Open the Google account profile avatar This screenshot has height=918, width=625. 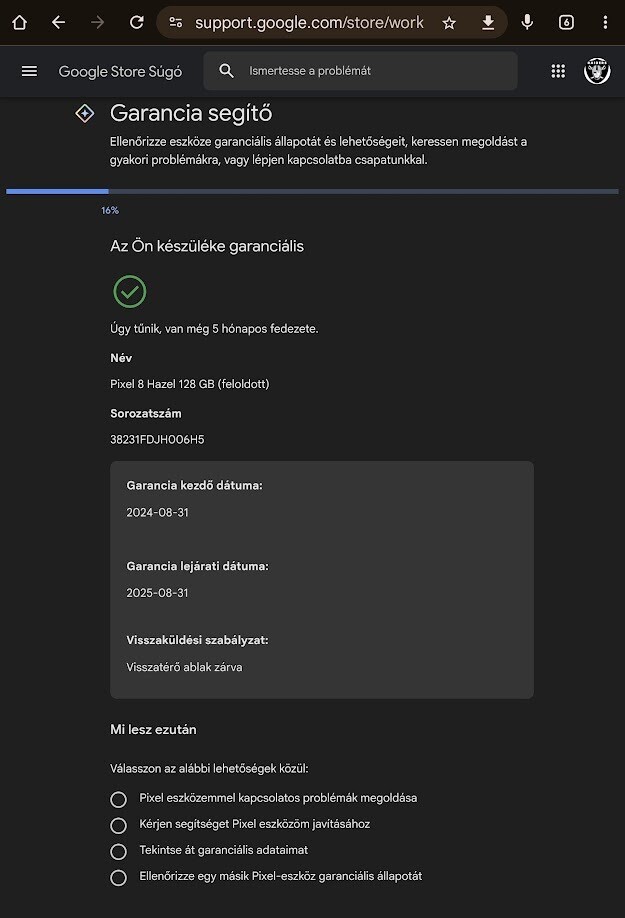(597, 71)
